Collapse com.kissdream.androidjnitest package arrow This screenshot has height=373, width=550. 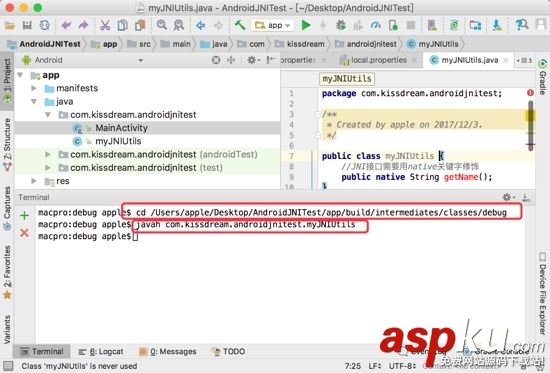pyautogui.click(x=48, y=115)
